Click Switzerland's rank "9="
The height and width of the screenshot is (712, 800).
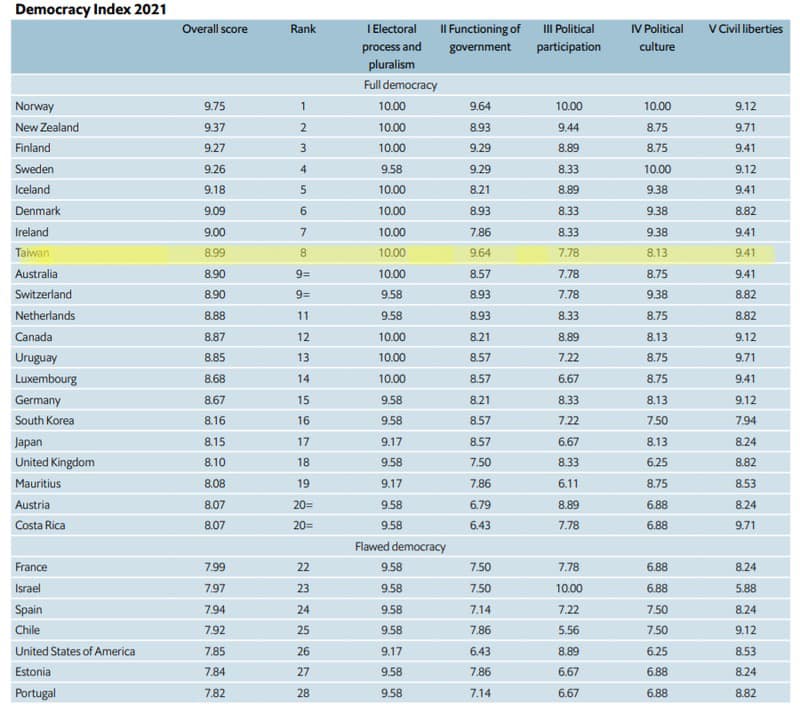click(x=303, y=295)
